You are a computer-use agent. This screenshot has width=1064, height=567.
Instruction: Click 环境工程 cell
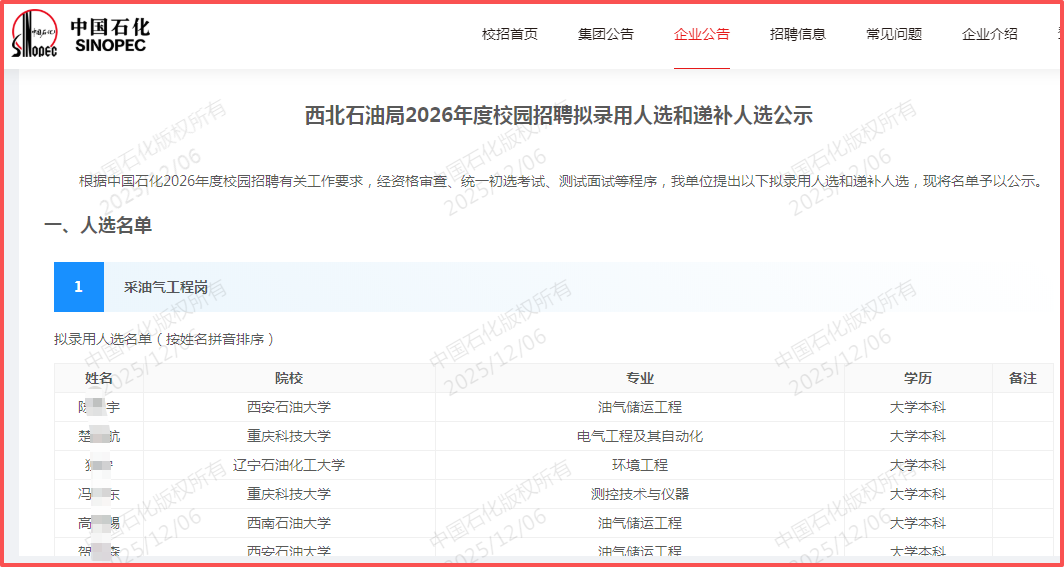coord(640,465)
